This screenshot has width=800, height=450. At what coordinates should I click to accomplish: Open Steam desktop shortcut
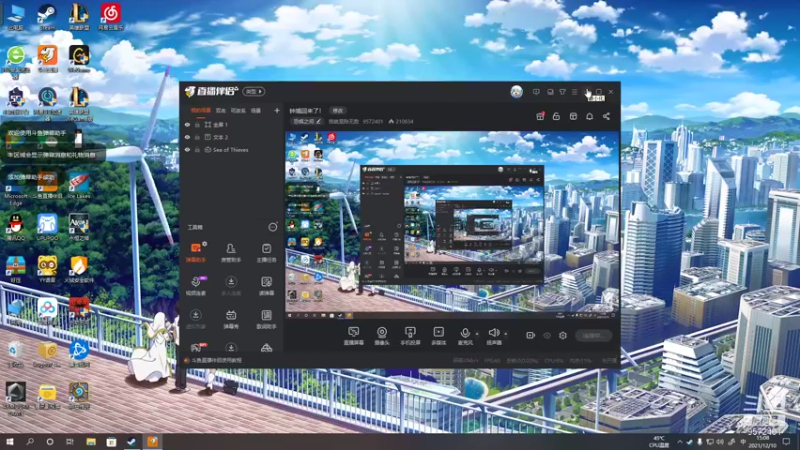coord(47,17)
